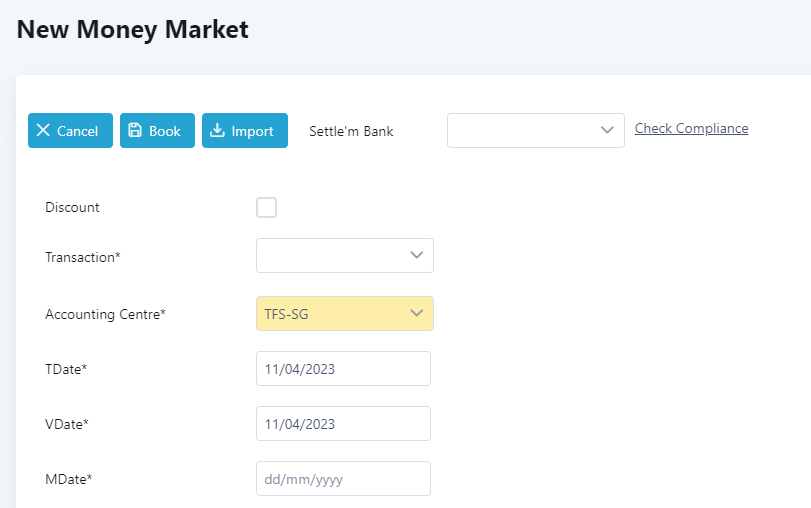Viewport: 811px width, 508px height.
Task: Click the download arrow icon on Import
Action: 217,130
